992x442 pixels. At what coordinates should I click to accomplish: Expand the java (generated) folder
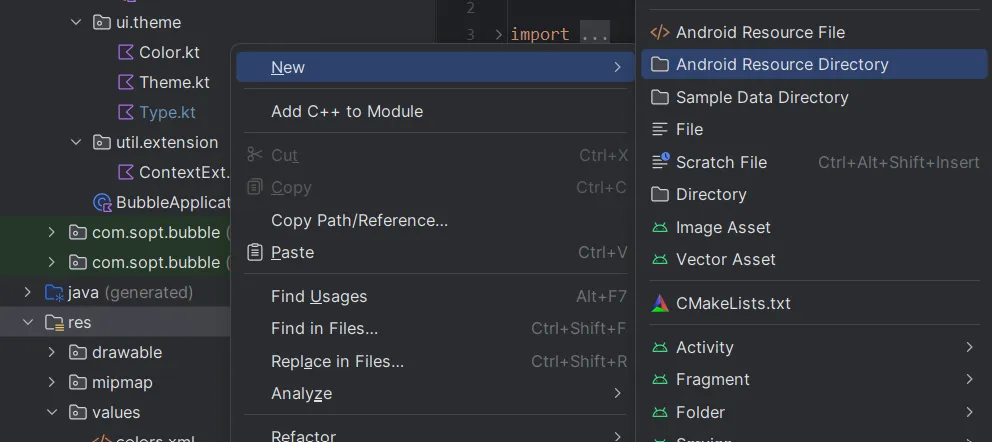click(28, 292)
